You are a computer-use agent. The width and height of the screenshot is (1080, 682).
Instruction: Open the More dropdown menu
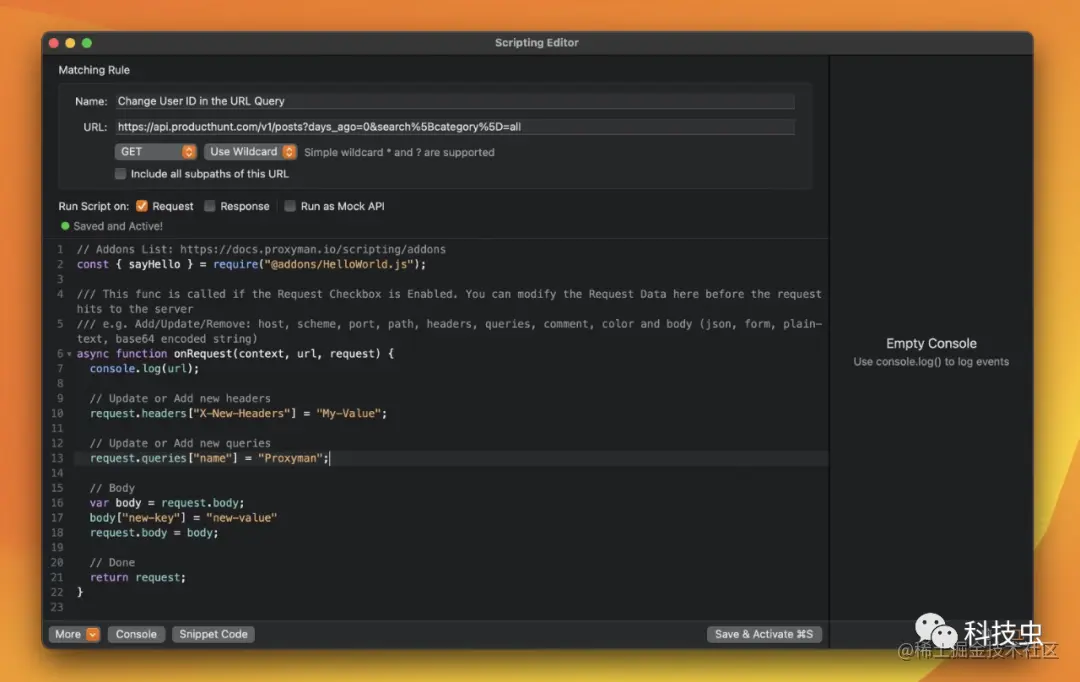tap(74, 634)
